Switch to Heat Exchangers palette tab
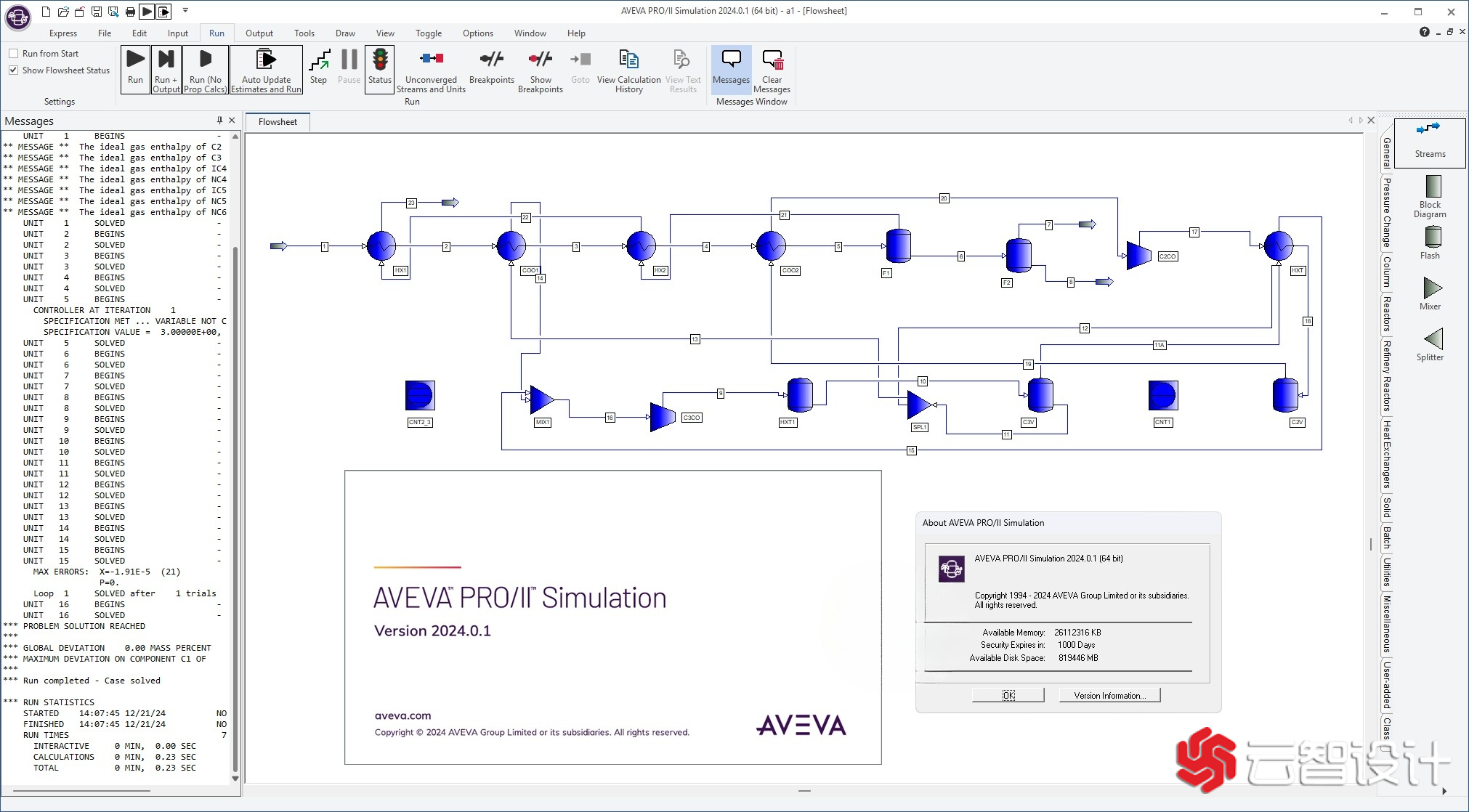Image resolution: width=1469 pixels, height=812 pixels. [1387, 455]
